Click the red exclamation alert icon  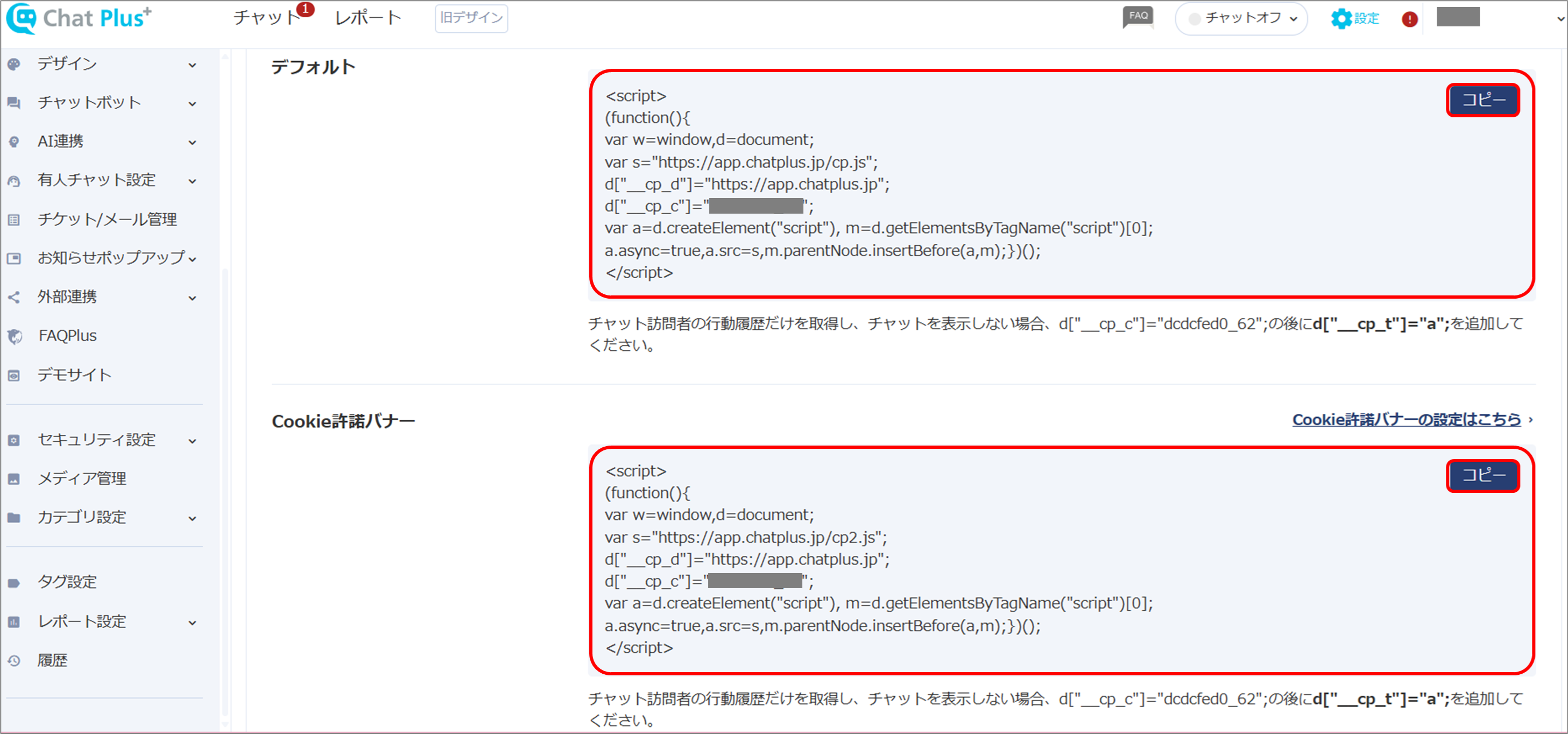coord(1410,19)
